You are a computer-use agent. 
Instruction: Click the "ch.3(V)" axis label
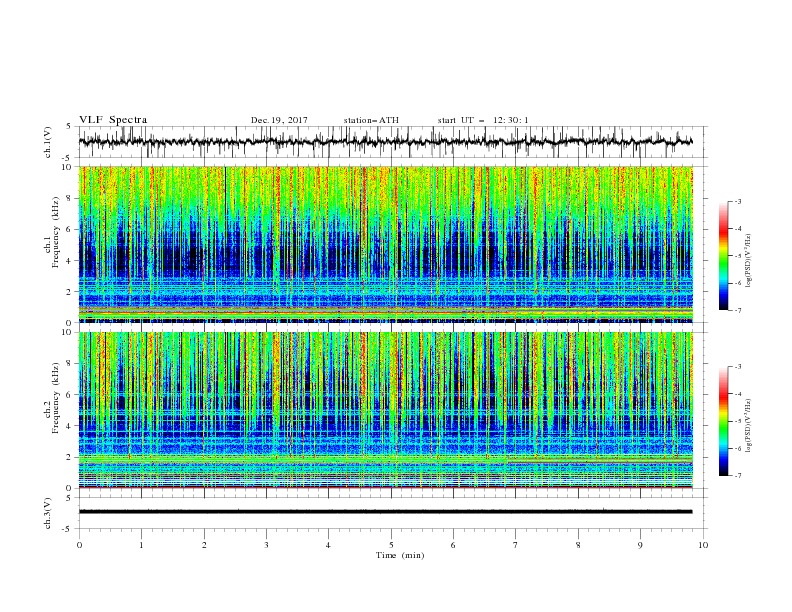48,513
